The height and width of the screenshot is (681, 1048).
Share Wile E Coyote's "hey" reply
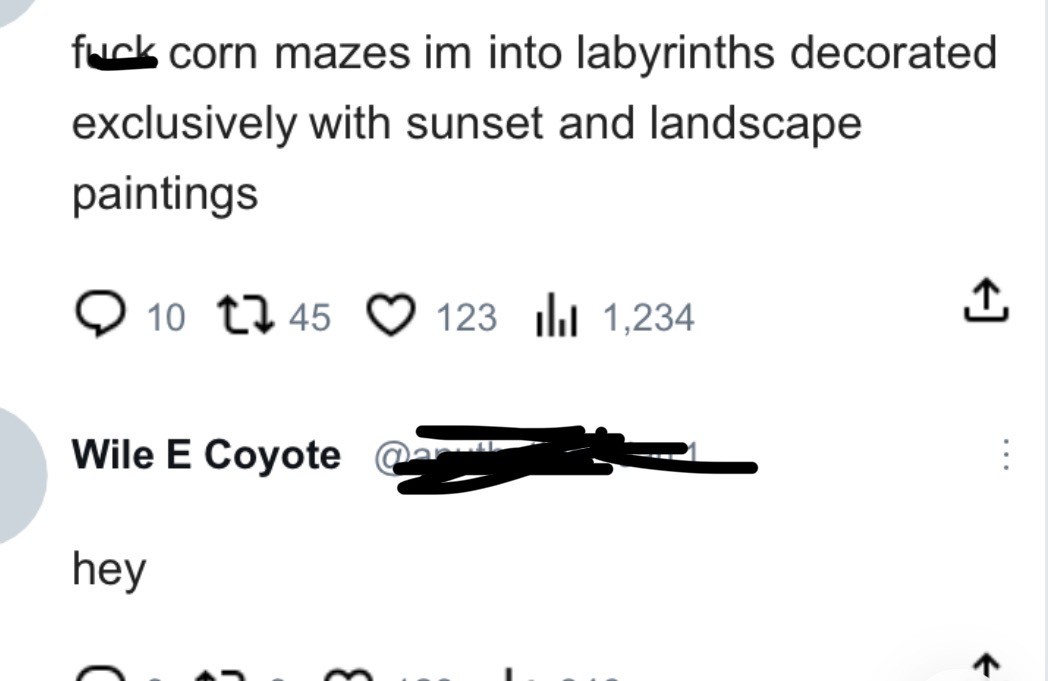click(x=986, y=670)
